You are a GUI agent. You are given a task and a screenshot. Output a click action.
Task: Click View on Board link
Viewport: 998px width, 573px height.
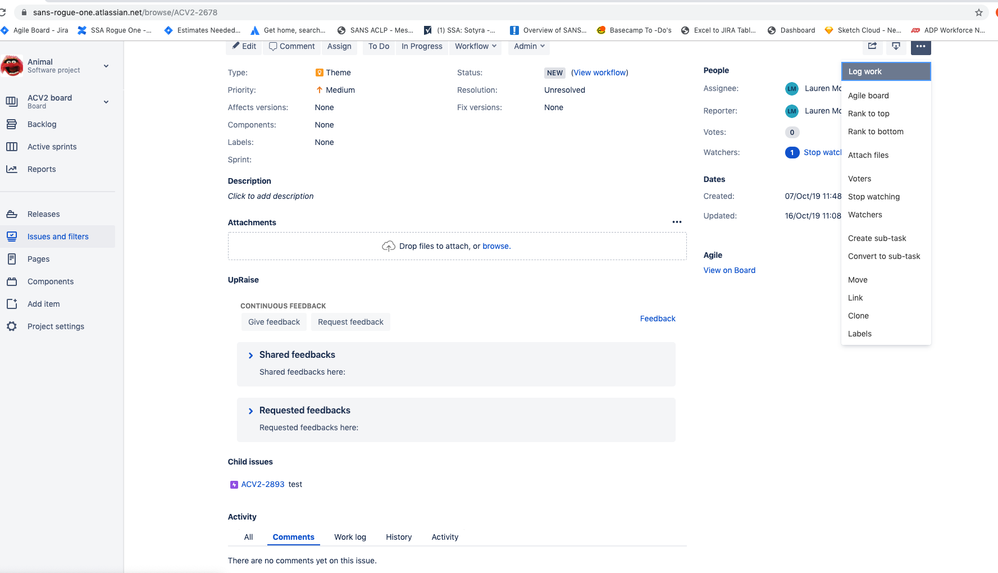click(729, 271)
